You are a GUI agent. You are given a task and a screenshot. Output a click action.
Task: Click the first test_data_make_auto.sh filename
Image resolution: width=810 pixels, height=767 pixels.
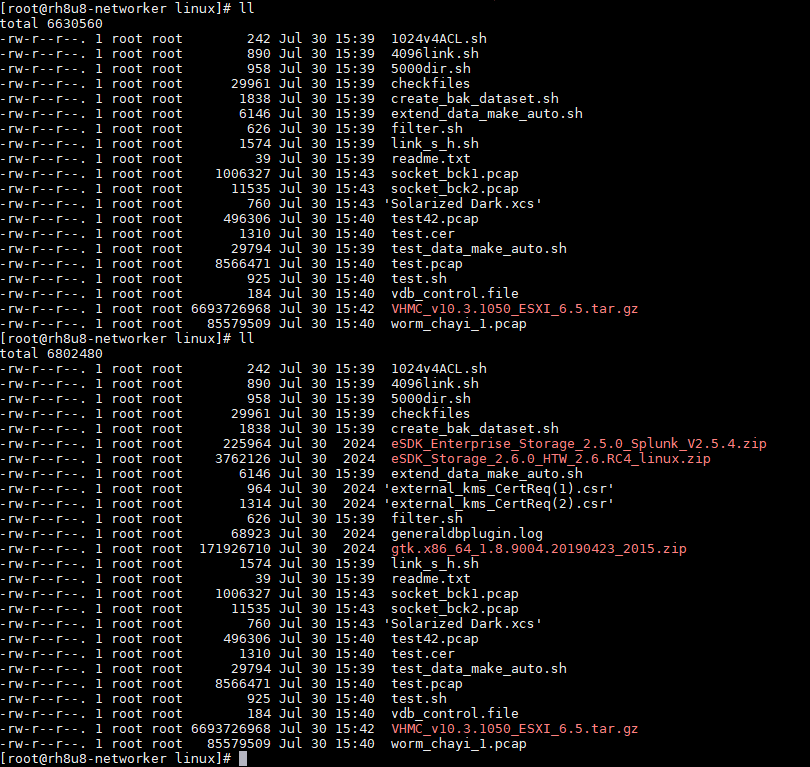pos(479,249)
